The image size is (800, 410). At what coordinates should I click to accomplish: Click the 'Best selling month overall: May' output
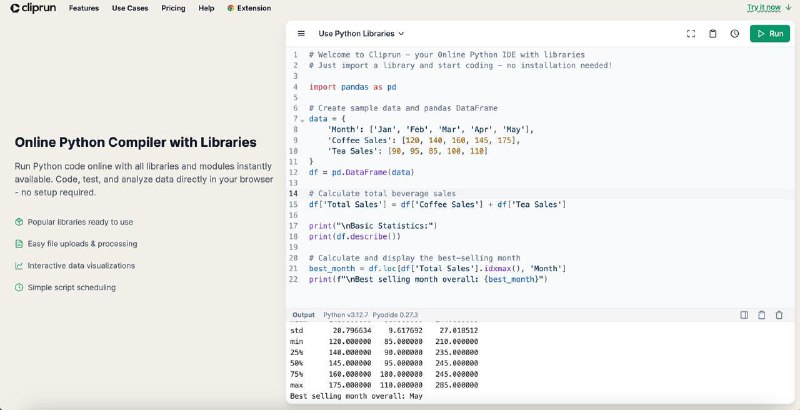click(x=356, y=396)
